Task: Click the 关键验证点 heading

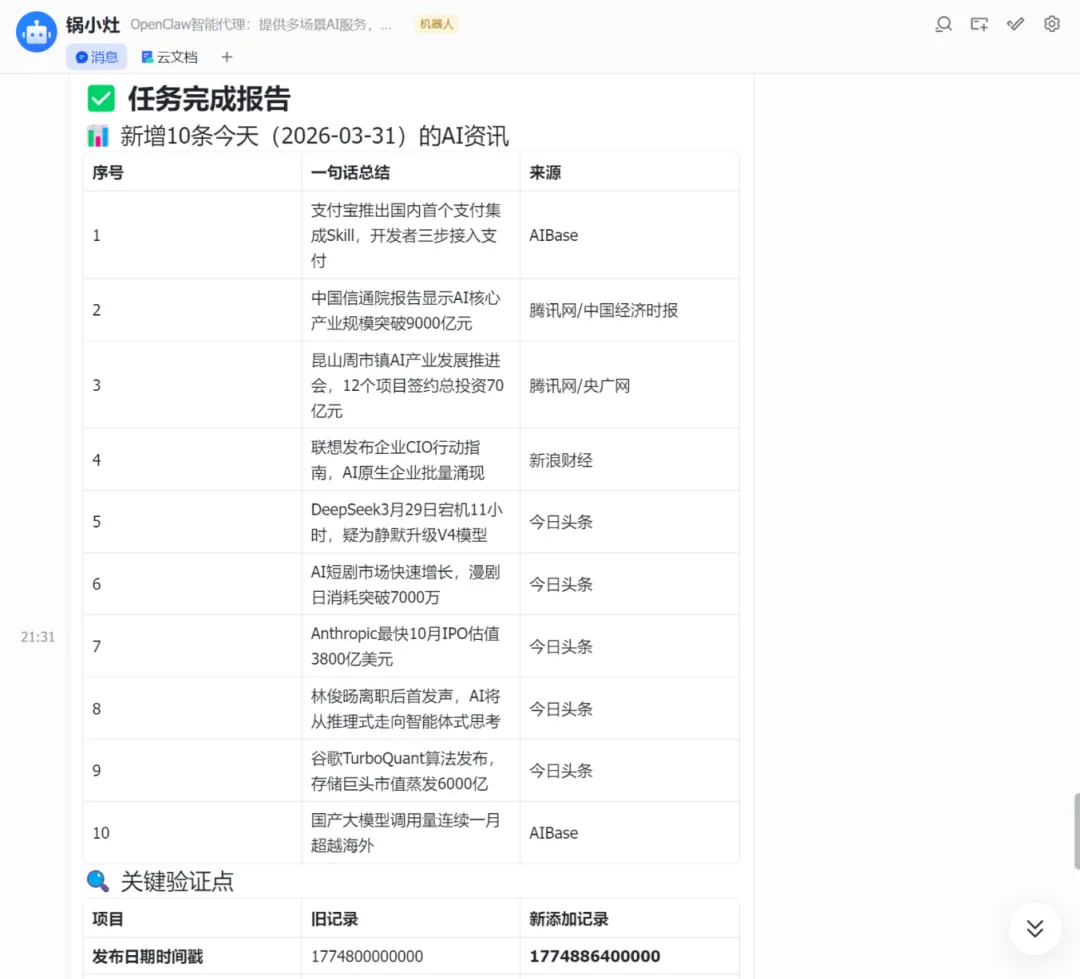Action: [177, 881]
